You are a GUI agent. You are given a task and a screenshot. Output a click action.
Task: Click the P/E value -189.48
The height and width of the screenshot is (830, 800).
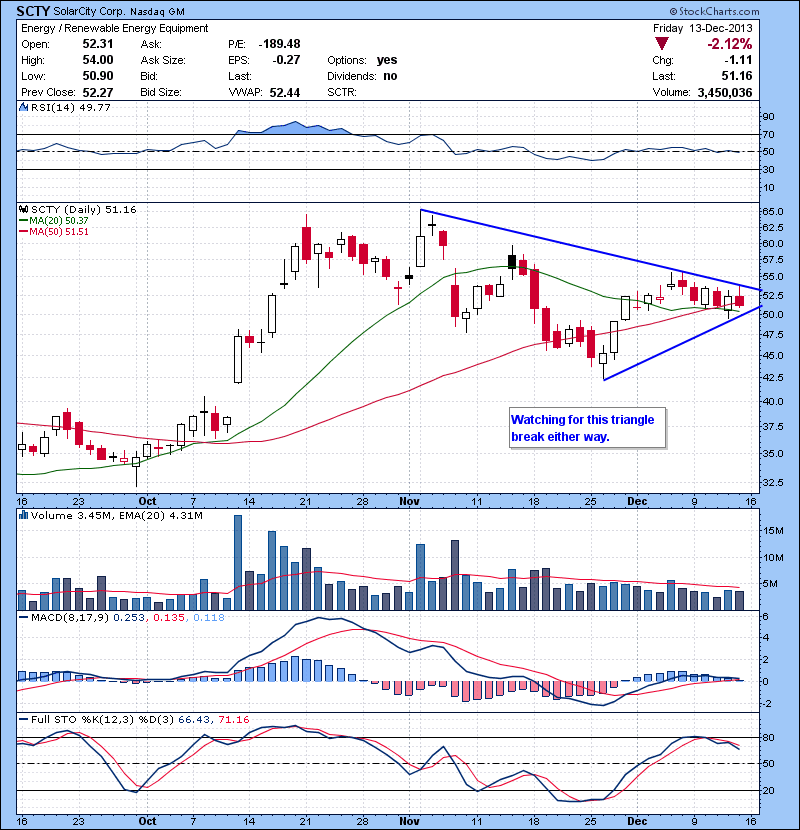[280, 44]
